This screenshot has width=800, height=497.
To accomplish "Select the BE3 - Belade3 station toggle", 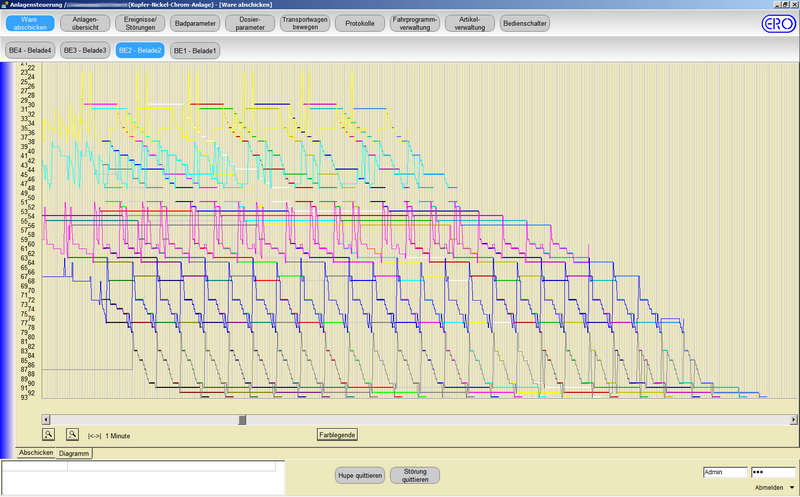I will tap(85, 50).
